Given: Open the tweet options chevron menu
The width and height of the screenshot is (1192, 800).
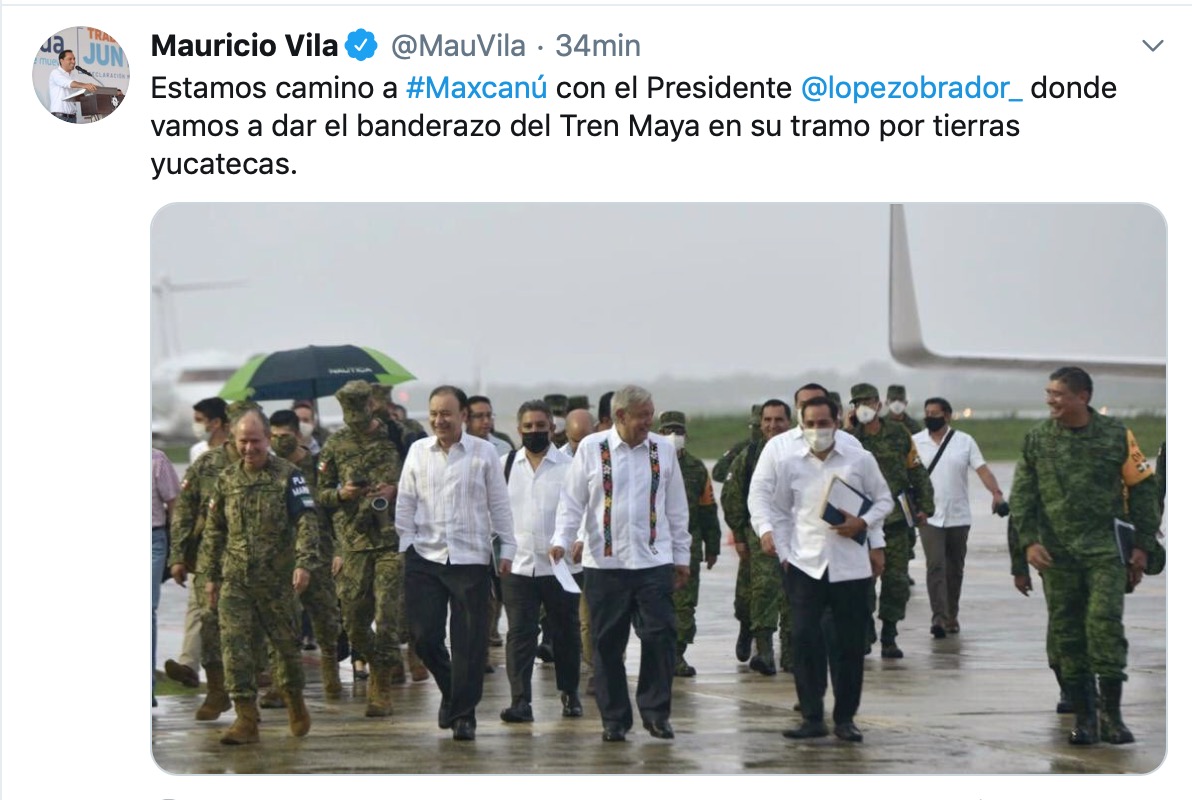Looking at the screenshot, I should pos(1152,46).
